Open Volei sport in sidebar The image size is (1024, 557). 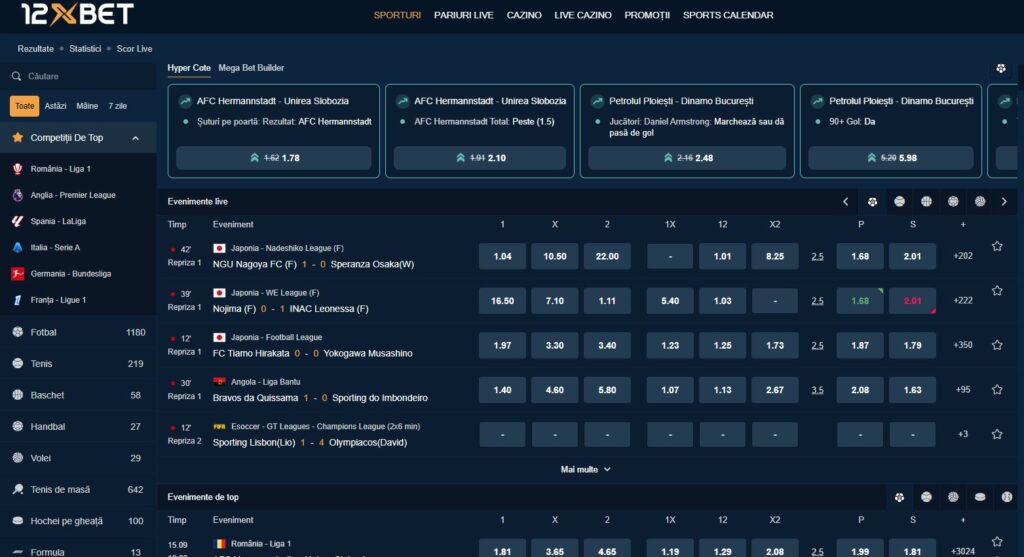[x=78, y=458]
